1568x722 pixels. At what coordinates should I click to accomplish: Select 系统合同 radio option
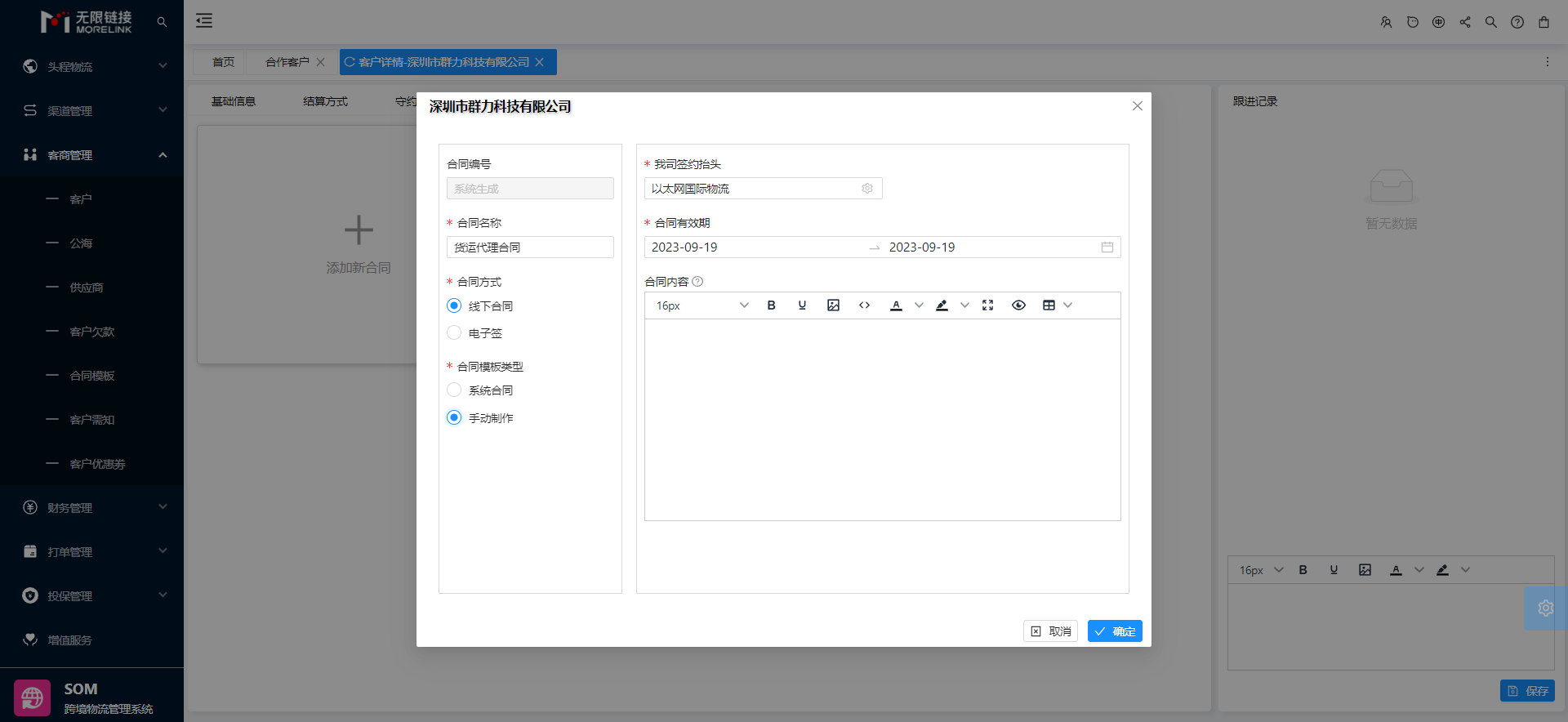tap(454, 390)
